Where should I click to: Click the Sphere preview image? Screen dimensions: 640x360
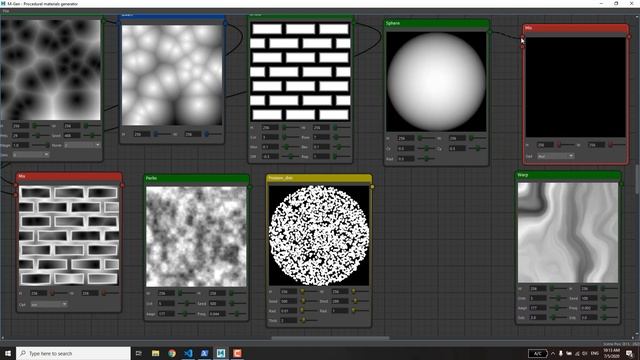pos(436,82)
